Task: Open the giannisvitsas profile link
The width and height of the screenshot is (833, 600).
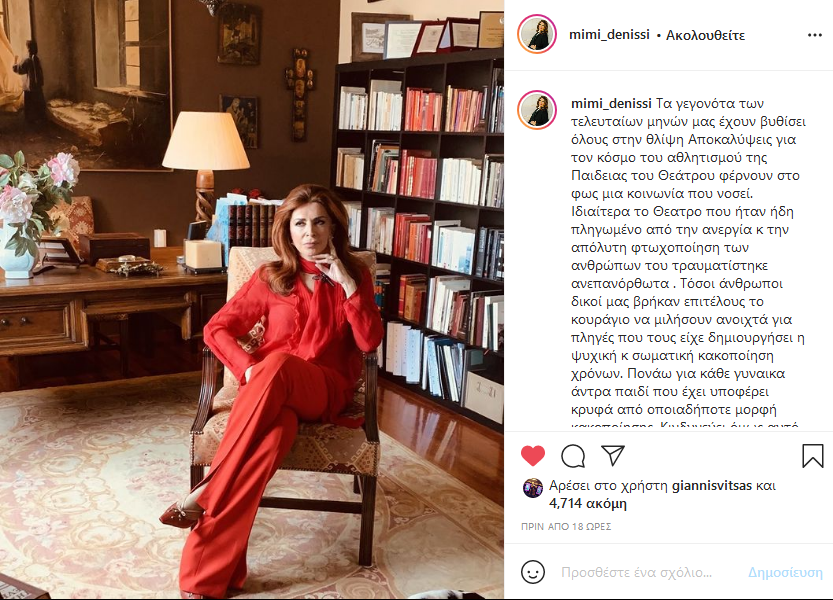Action: click(x=712, y=485)
